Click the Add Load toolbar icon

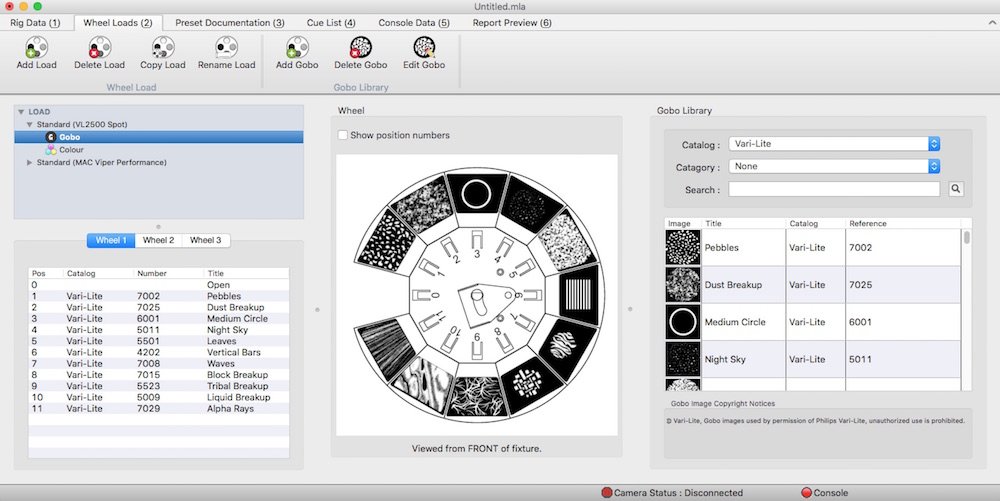tap(37, 51)
